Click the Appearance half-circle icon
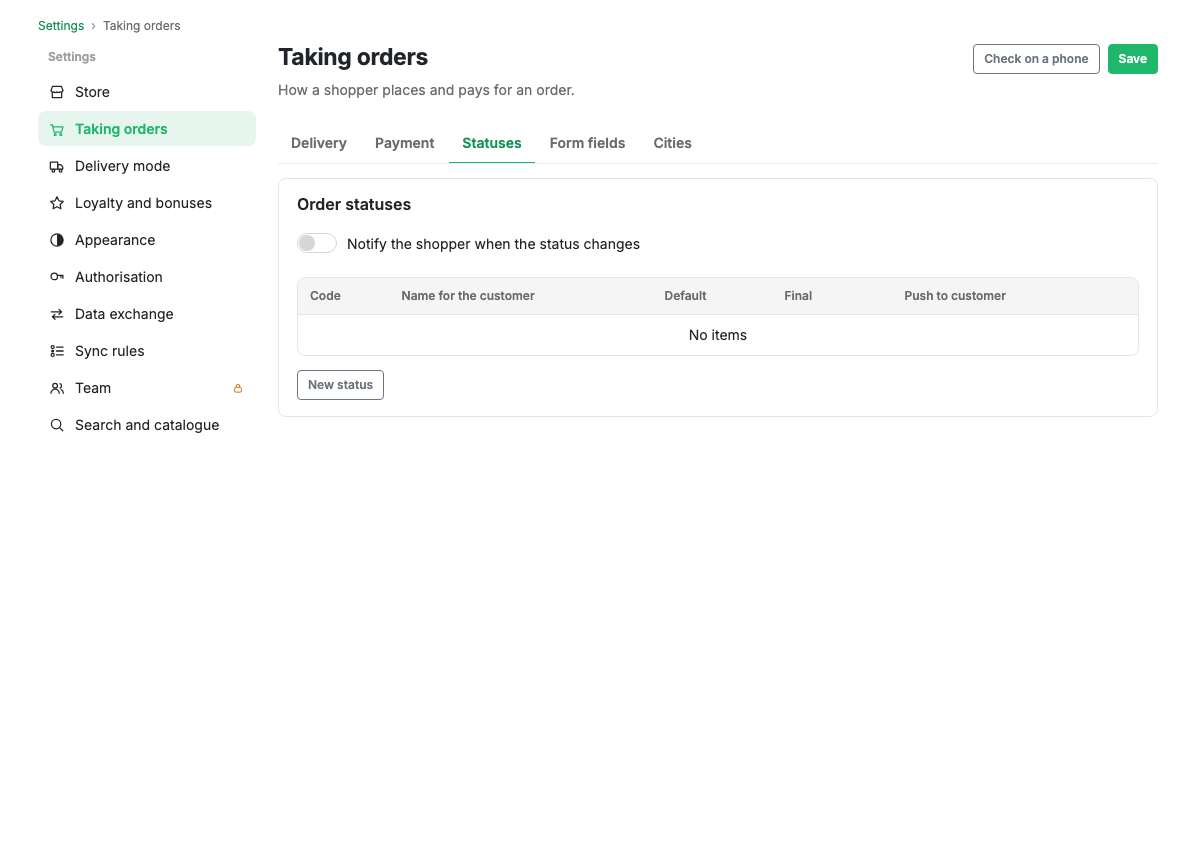Viewport: 1196px width, 848px height. [x=57, y=240]
